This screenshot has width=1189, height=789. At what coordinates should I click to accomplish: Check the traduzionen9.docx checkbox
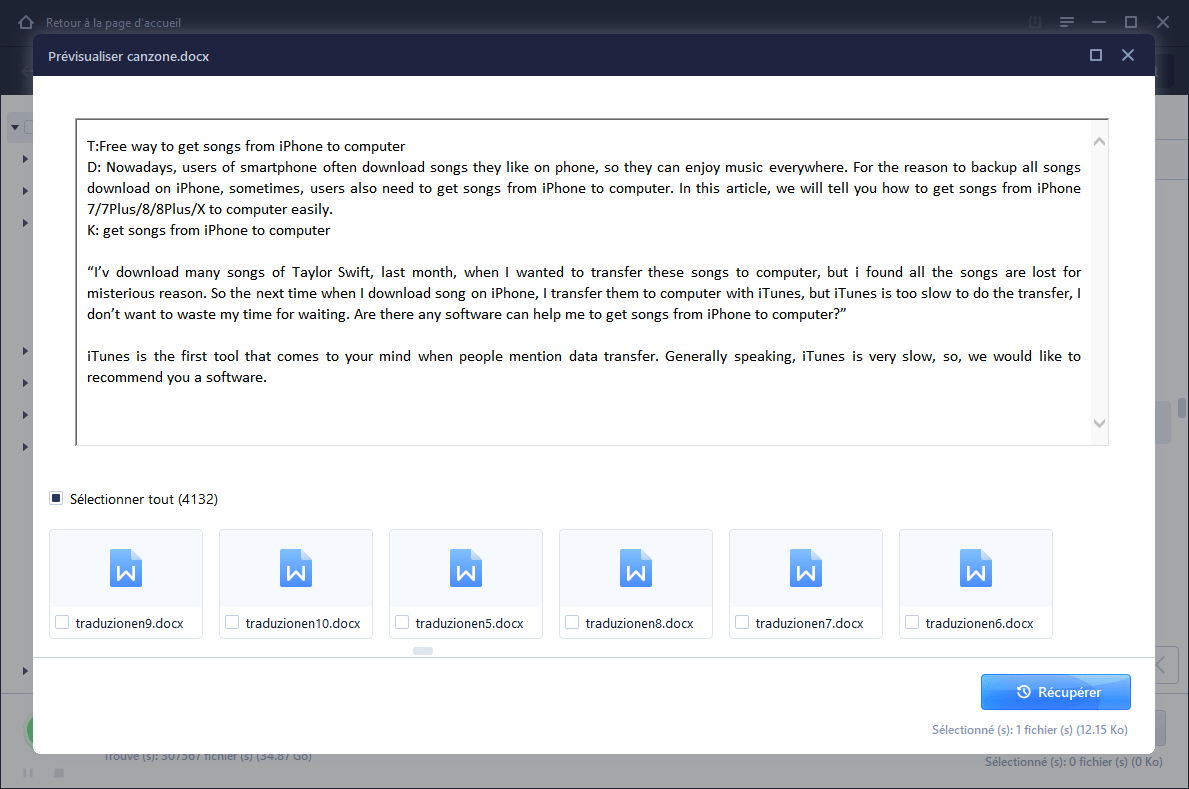tap(62, 623)
